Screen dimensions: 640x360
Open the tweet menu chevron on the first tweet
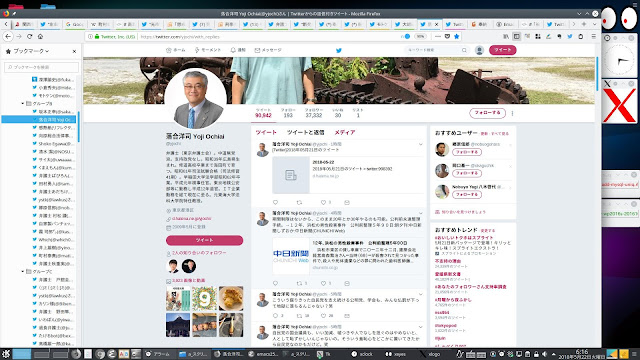pyautogui.click(x=420, y=144)
